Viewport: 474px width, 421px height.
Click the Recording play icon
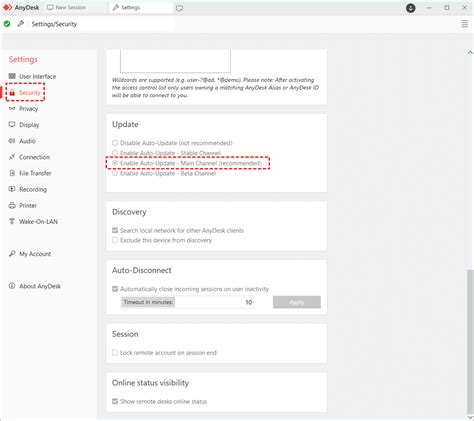[x=12, y=189]
